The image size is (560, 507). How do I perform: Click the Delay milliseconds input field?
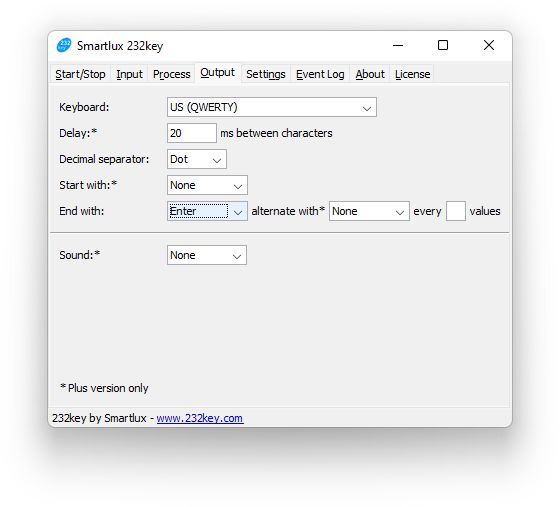point(192,133)
